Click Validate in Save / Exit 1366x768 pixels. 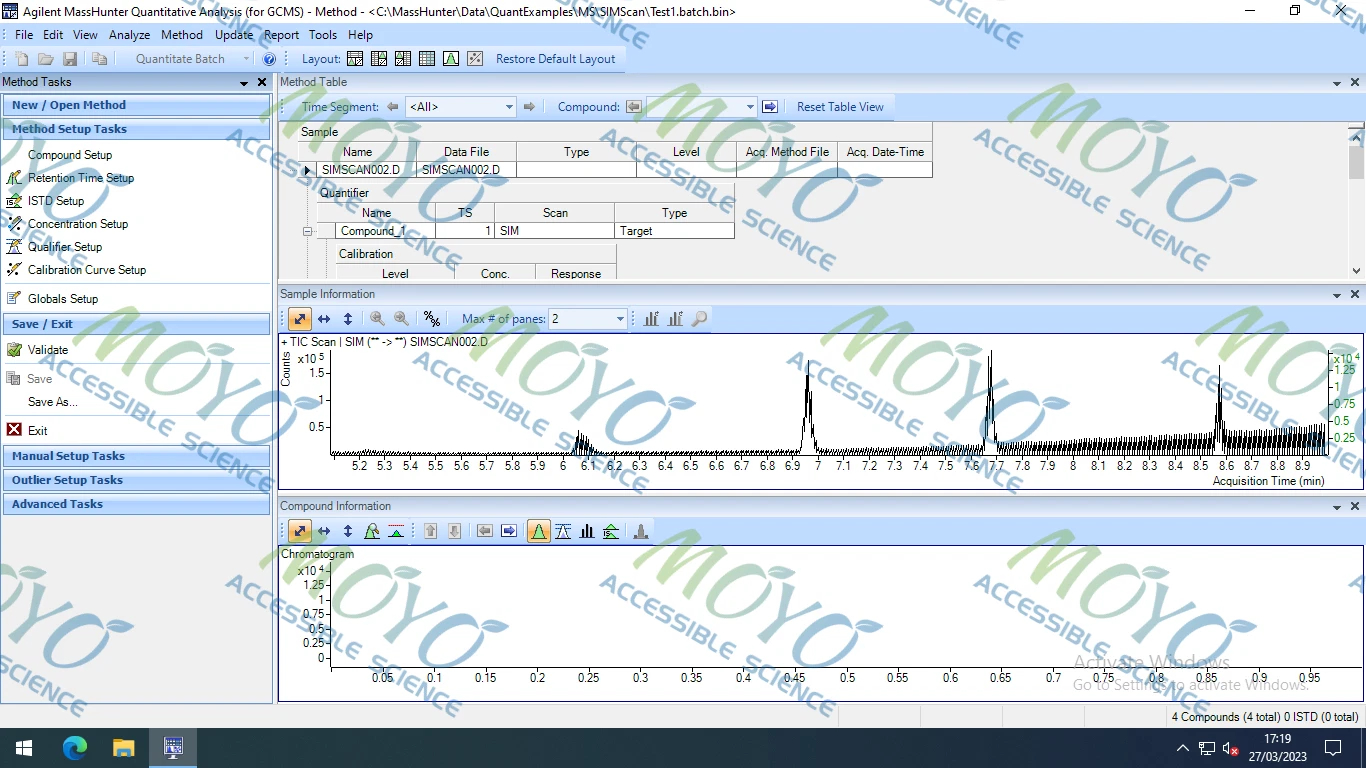point(48,350)
